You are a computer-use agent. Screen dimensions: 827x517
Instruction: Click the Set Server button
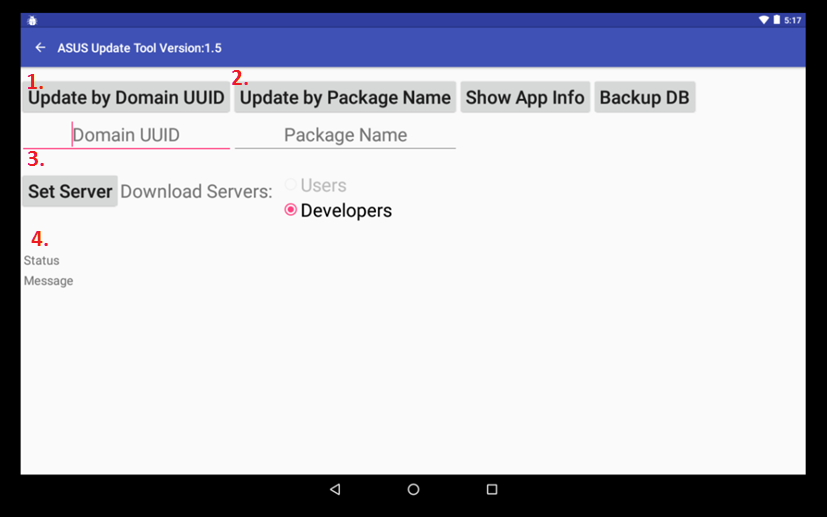click(x=70, y=191)
